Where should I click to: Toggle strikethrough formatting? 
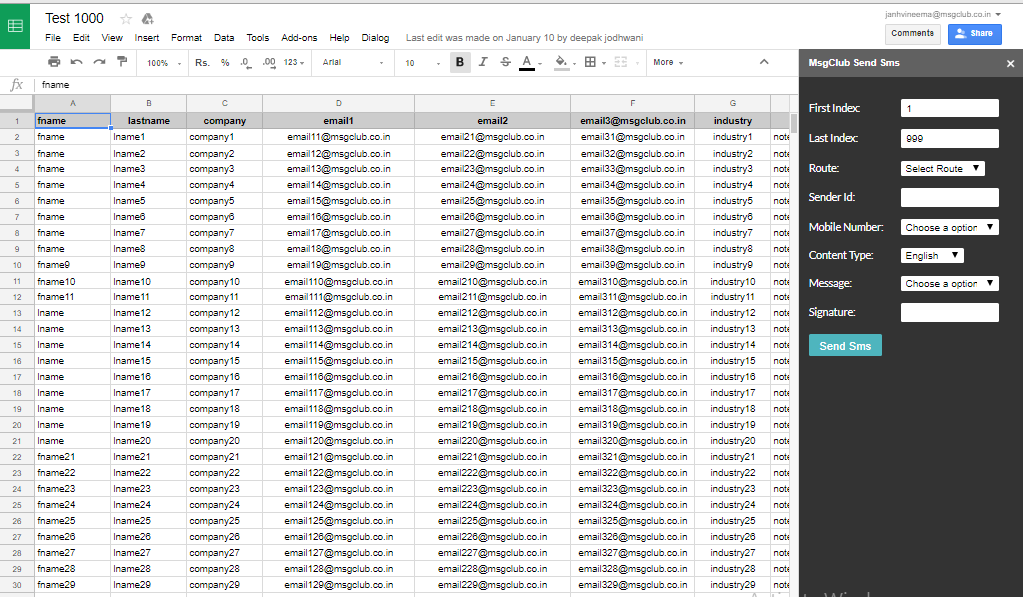(506, 62)
